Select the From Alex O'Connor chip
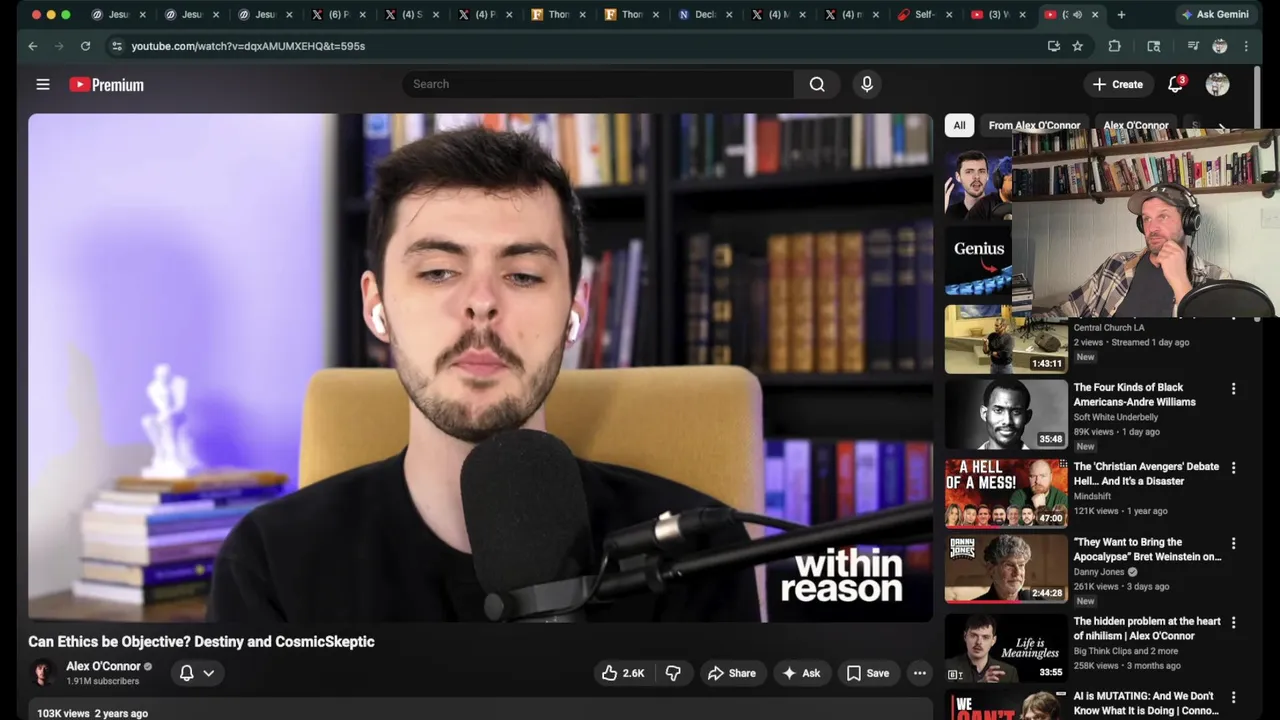This screenshot has width=1280, height=720. (x=1034, y=125)
